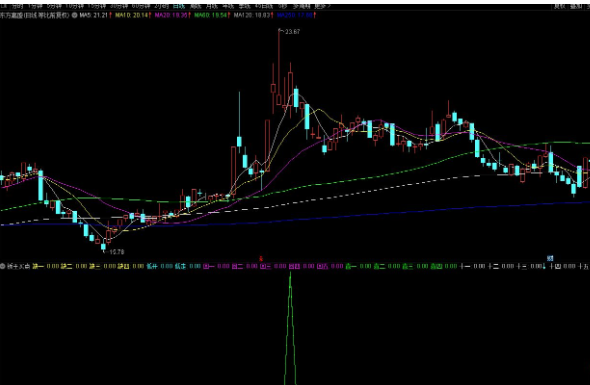The height and width of the screenshot is (385, 590).
Task: Open the 复权 option at top right
Action: coord(559,6)
